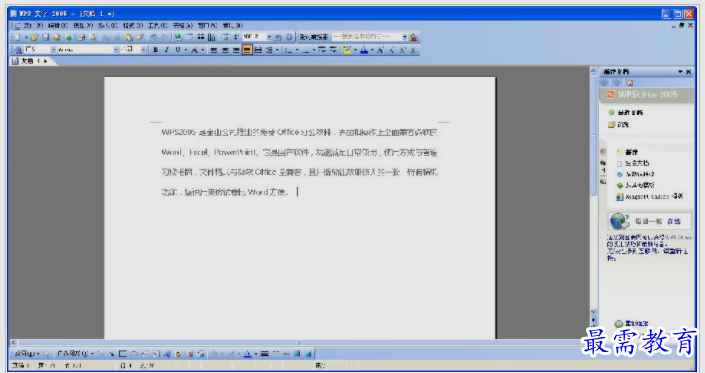Viewport: 705px width, 373px height.
Task: Click the rectangle shape tool in drawing toolbar
Action: [123, 354]
